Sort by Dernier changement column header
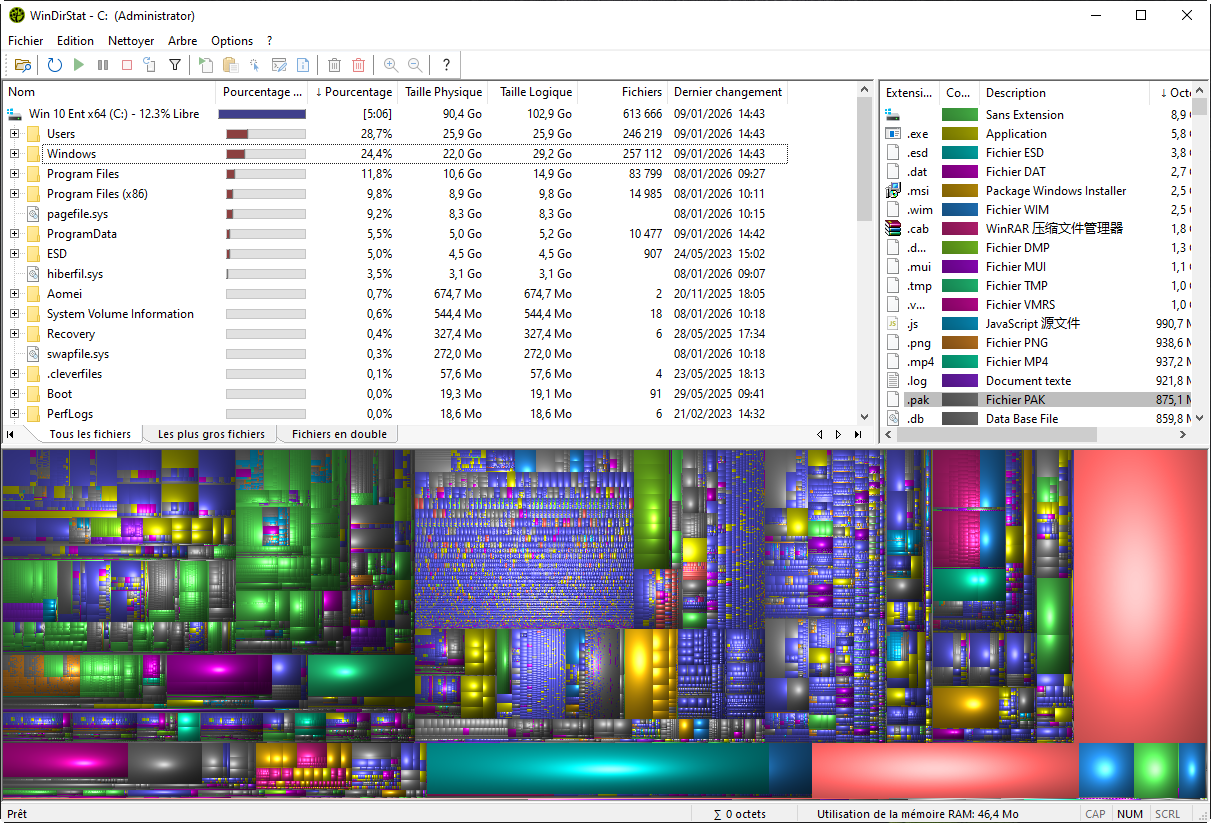Image resolution: width=1211 pixels, height=823 pixels. pos(728,92)
